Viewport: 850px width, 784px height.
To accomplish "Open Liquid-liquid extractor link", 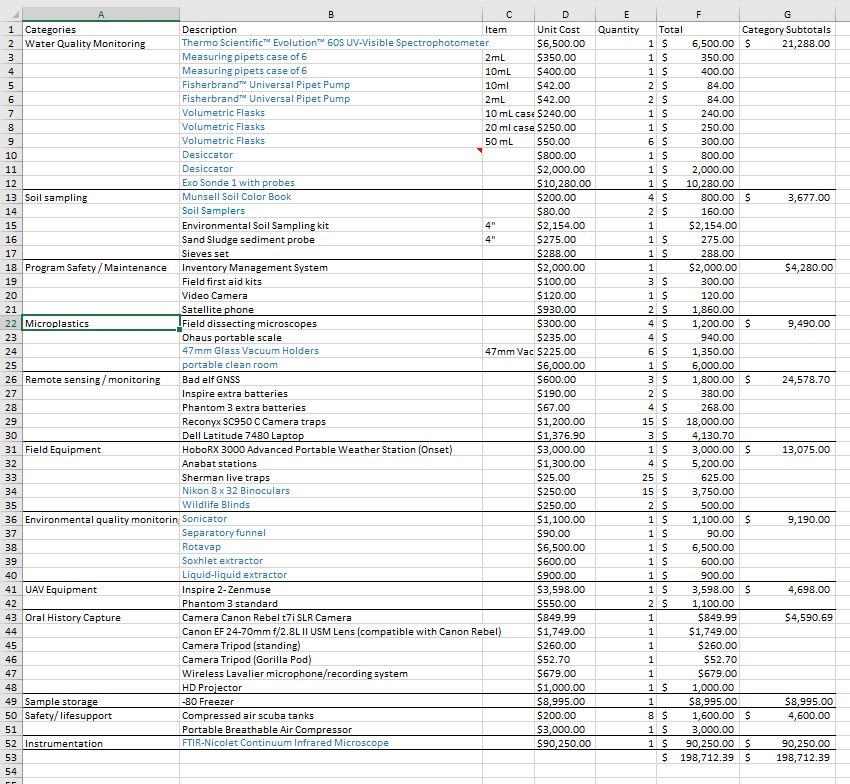I will pyautogui.click(x=234, y=575).
